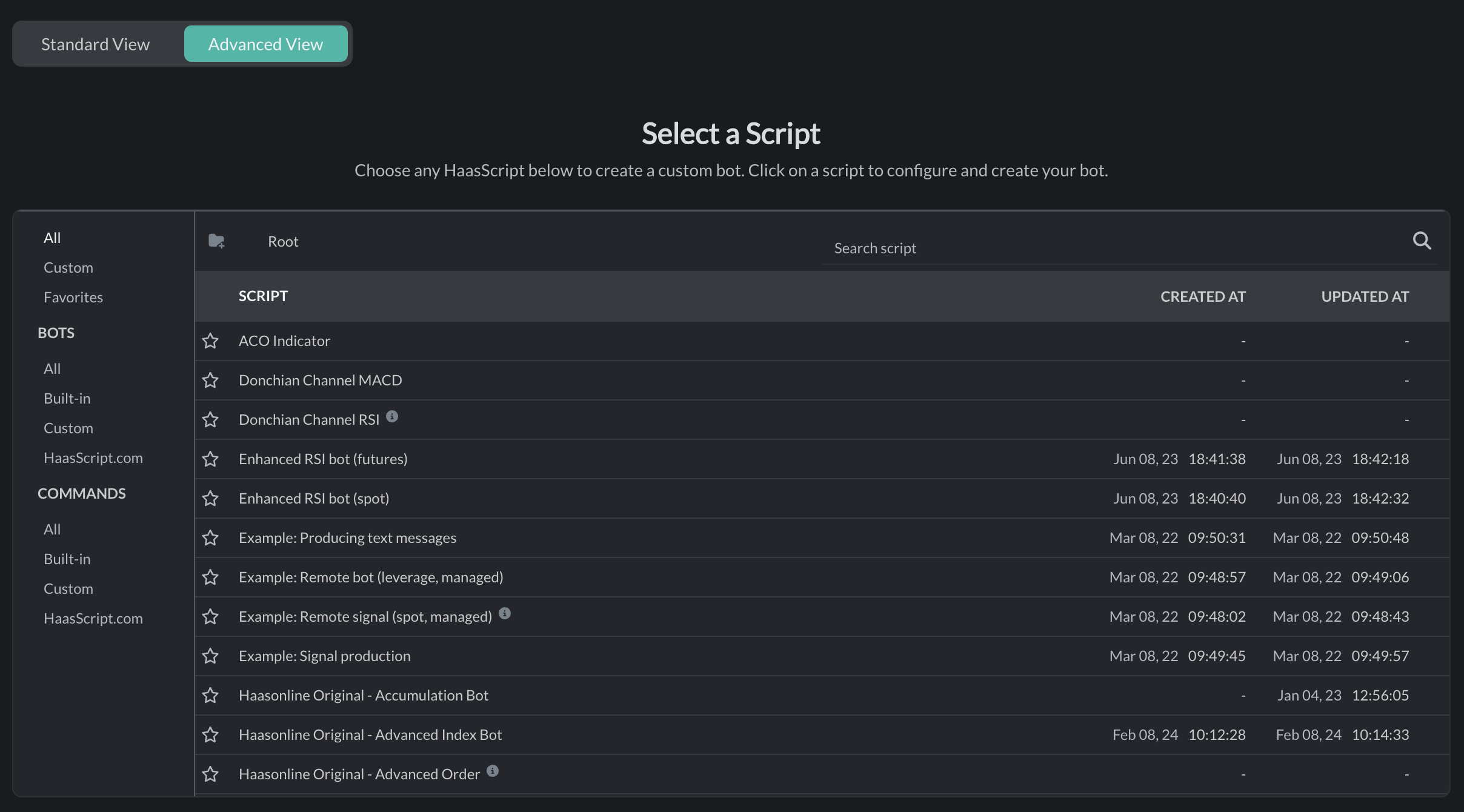This screenshot has height=812, width=1464.
Task: Select Built-in under BOTS
Action: coord(67,398)
